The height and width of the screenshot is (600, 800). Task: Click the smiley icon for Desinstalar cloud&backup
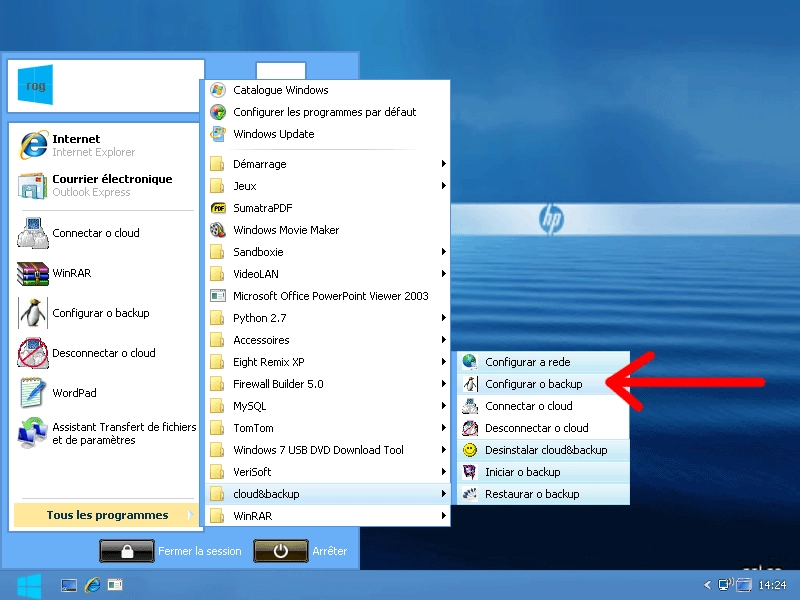[469, 450]
